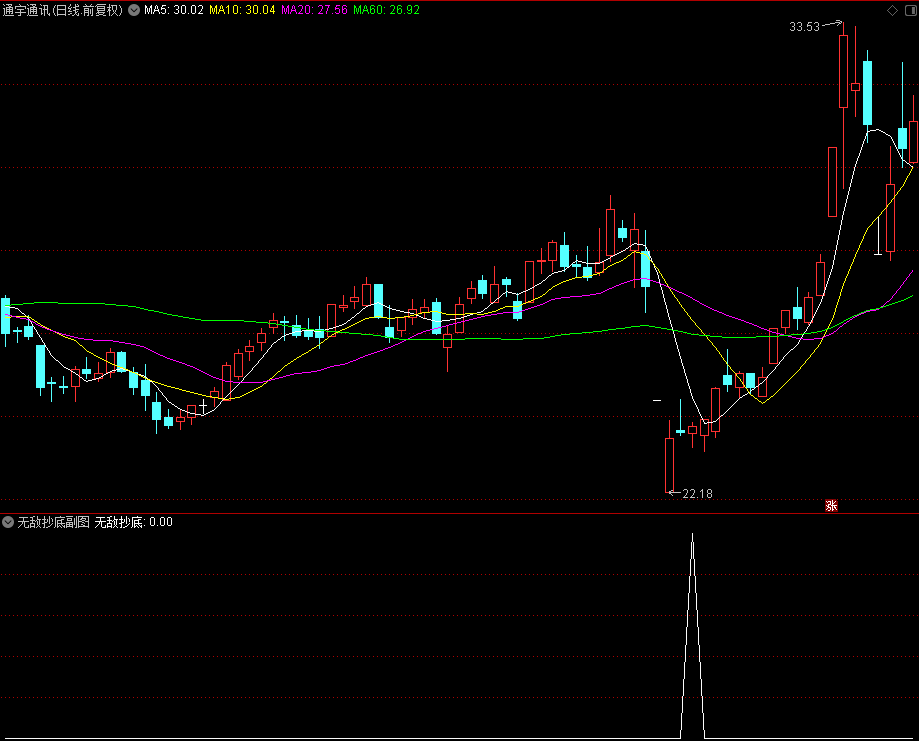Screen dimensions: 919x741
Task: Click the tall red candle at 33.53 high
Action: pos(843,72)
